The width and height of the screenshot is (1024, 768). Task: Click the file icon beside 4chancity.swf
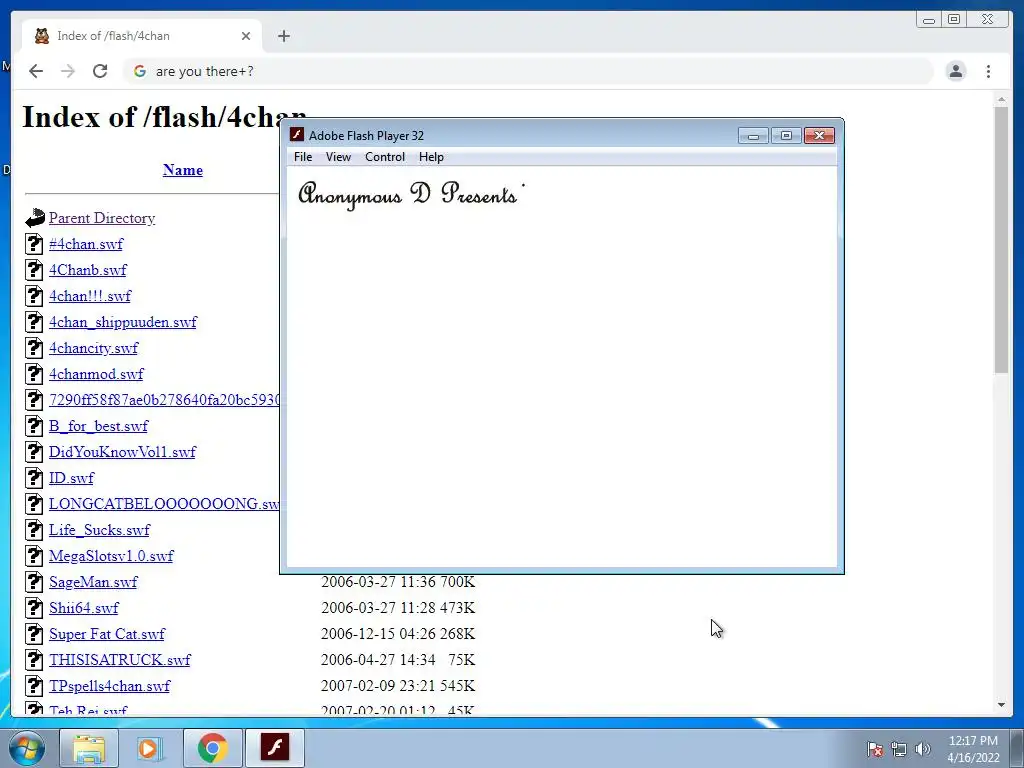pyautogui.click(x=34, y=348)
